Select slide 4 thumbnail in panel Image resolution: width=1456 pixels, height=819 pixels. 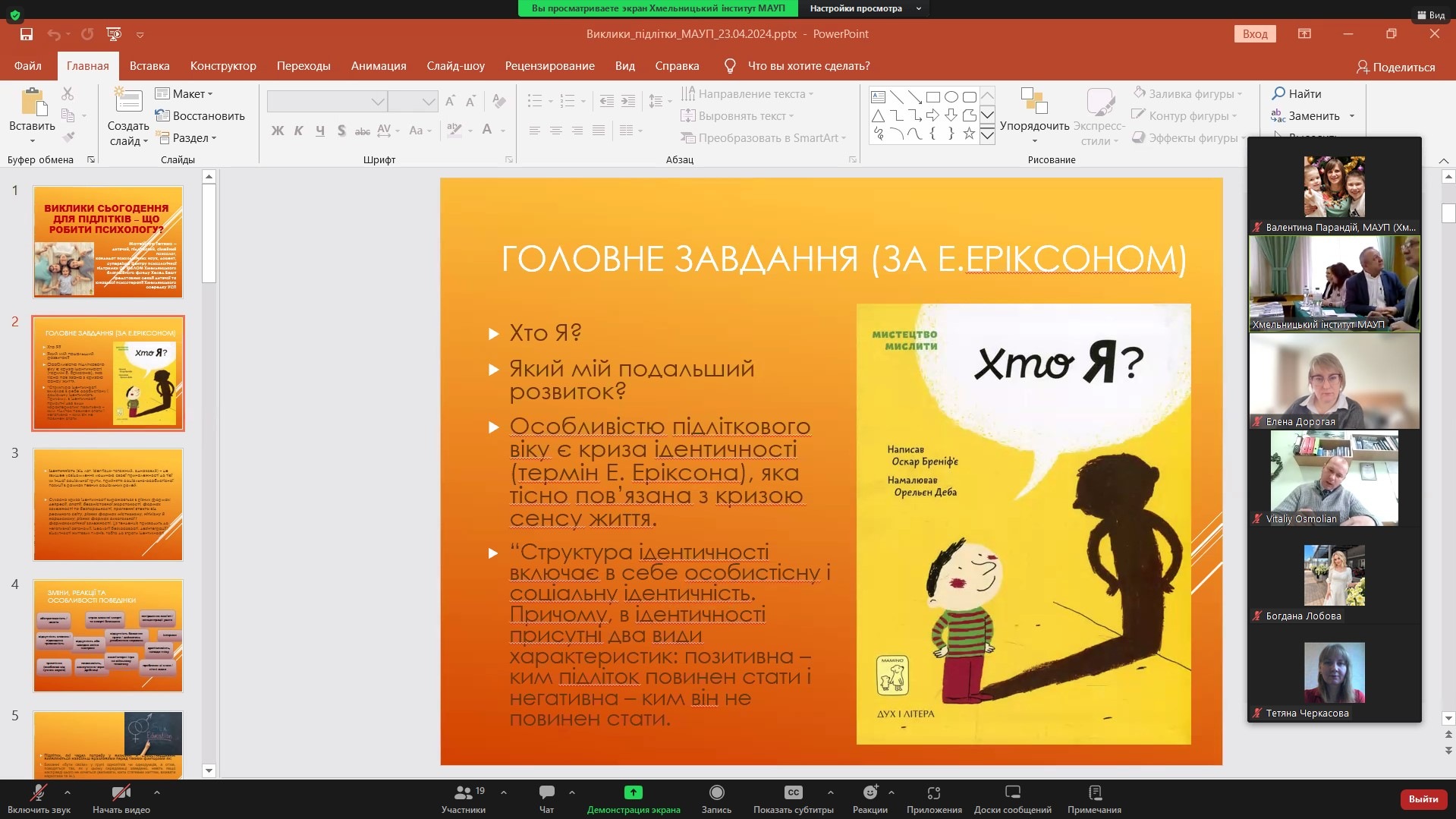tap(108, 635)
